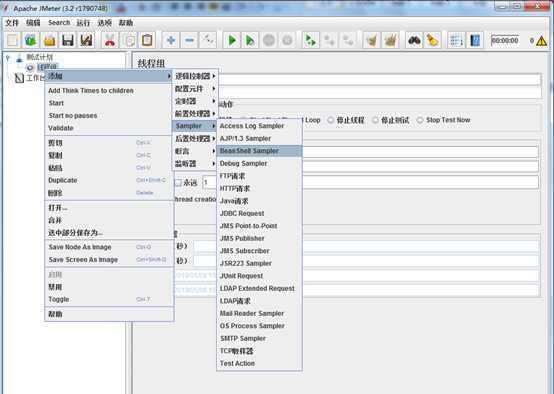554x394 pixels.
Task: Click Validate in context menu
Action: [109, 128]
